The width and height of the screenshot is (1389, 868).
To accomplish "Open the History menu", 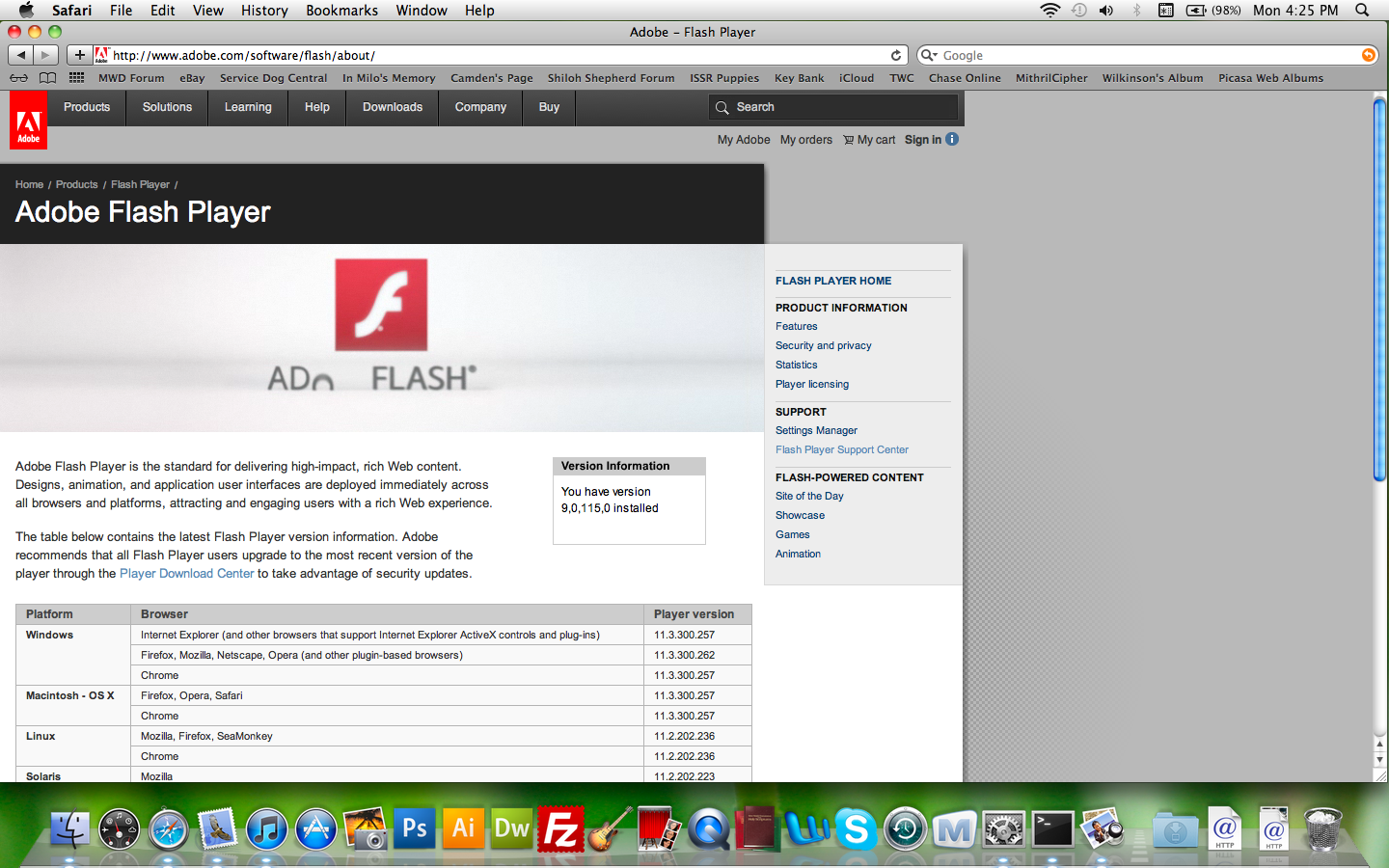I will (264, 10).
